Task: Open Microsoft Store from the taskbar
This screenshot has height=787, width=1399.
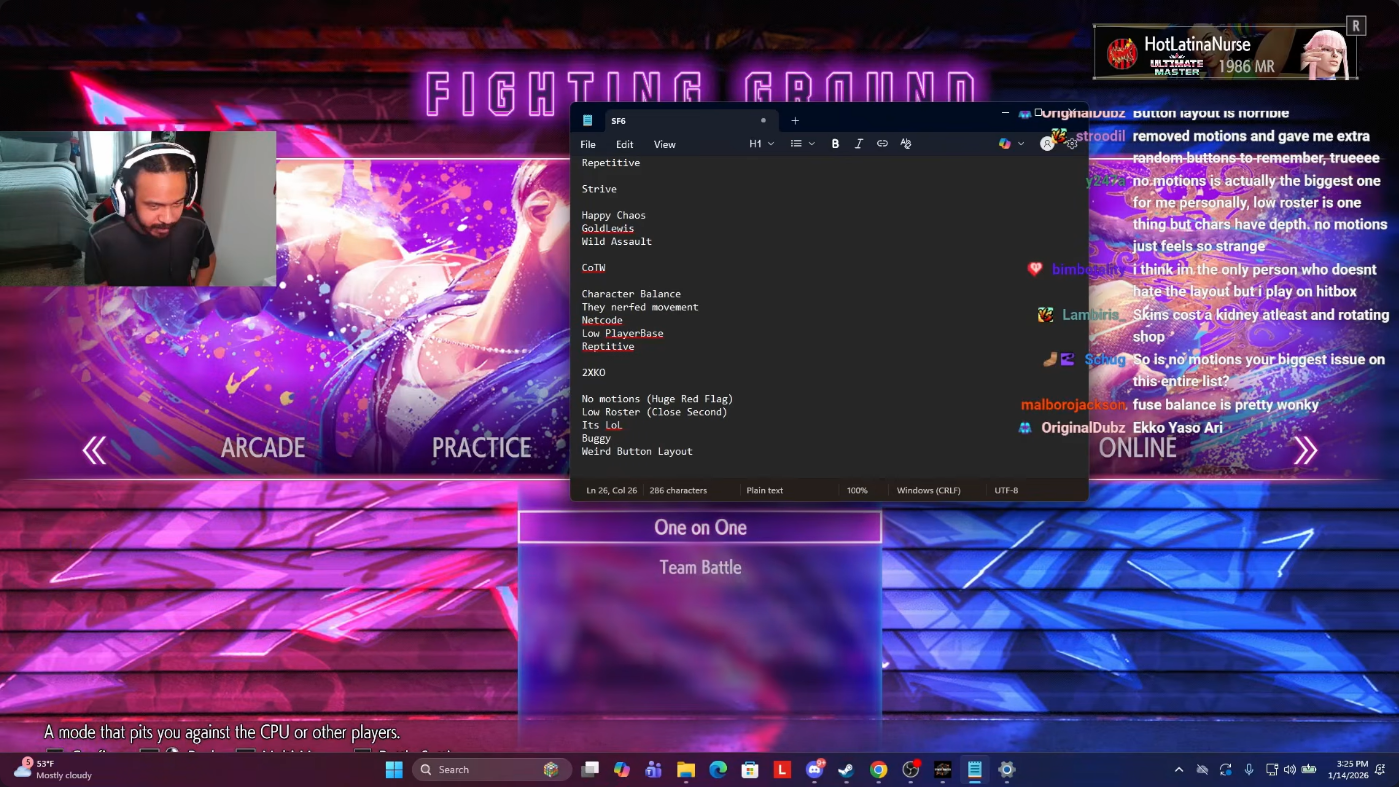Action: click(x=750, y=770)
